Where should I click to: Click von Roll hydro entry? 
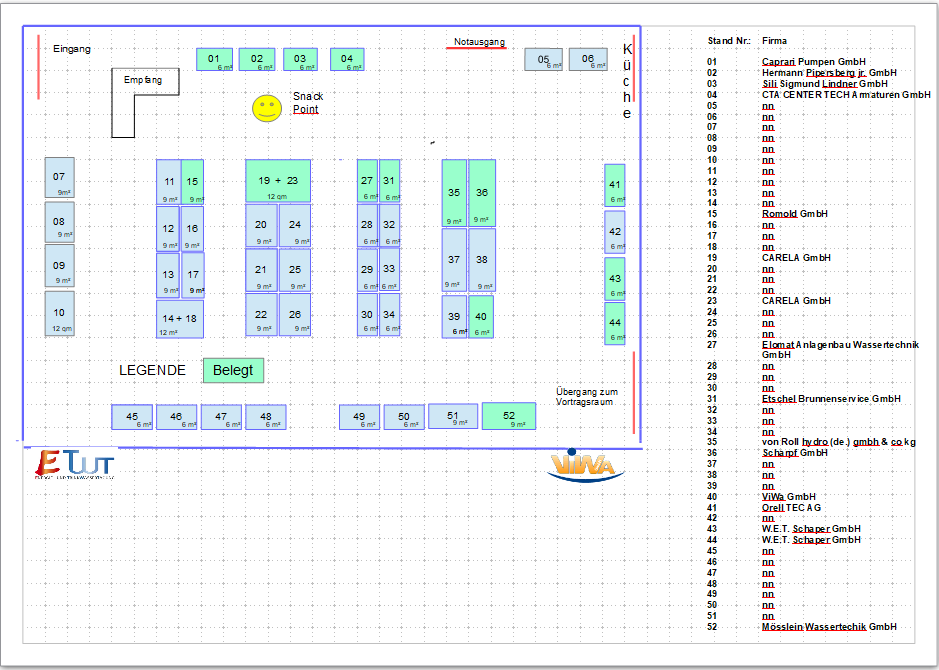pos(838,442)
